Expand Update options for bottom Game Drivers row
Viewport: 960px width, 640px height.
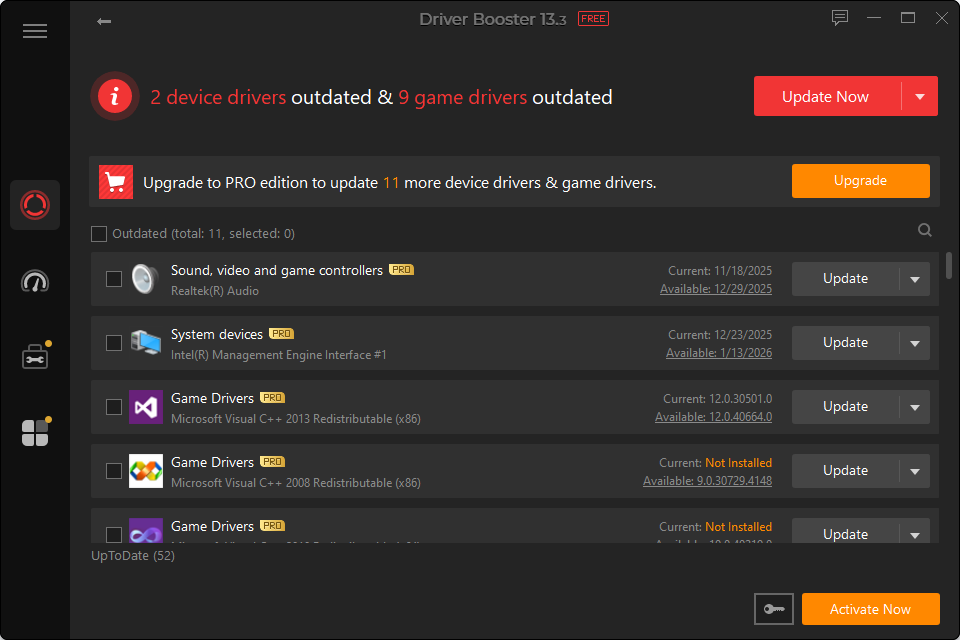click(x=915, y=535)
